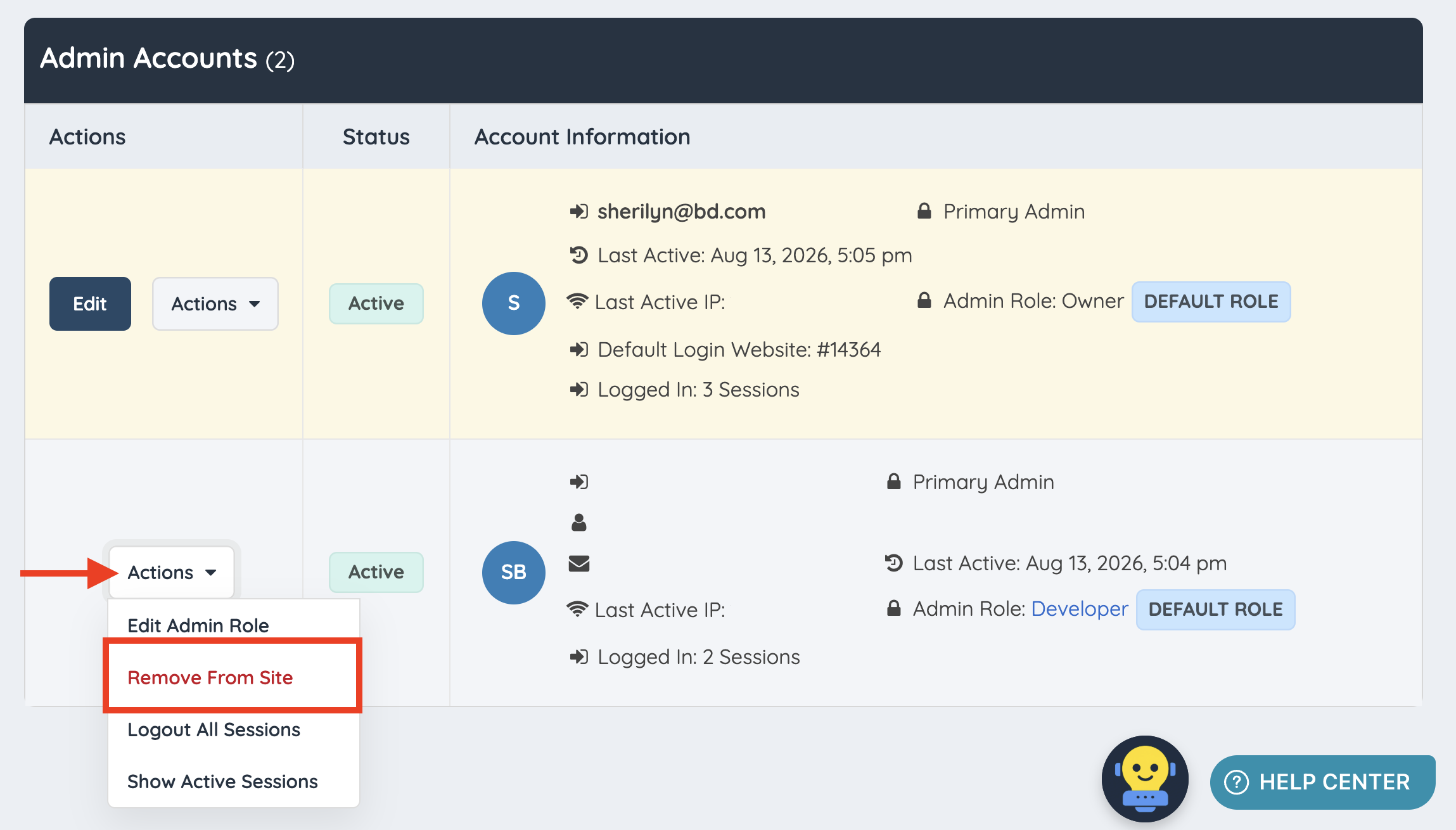Click the Status column header
Image resolution: width=1456 pixels, height=830 pixels.
376,136
